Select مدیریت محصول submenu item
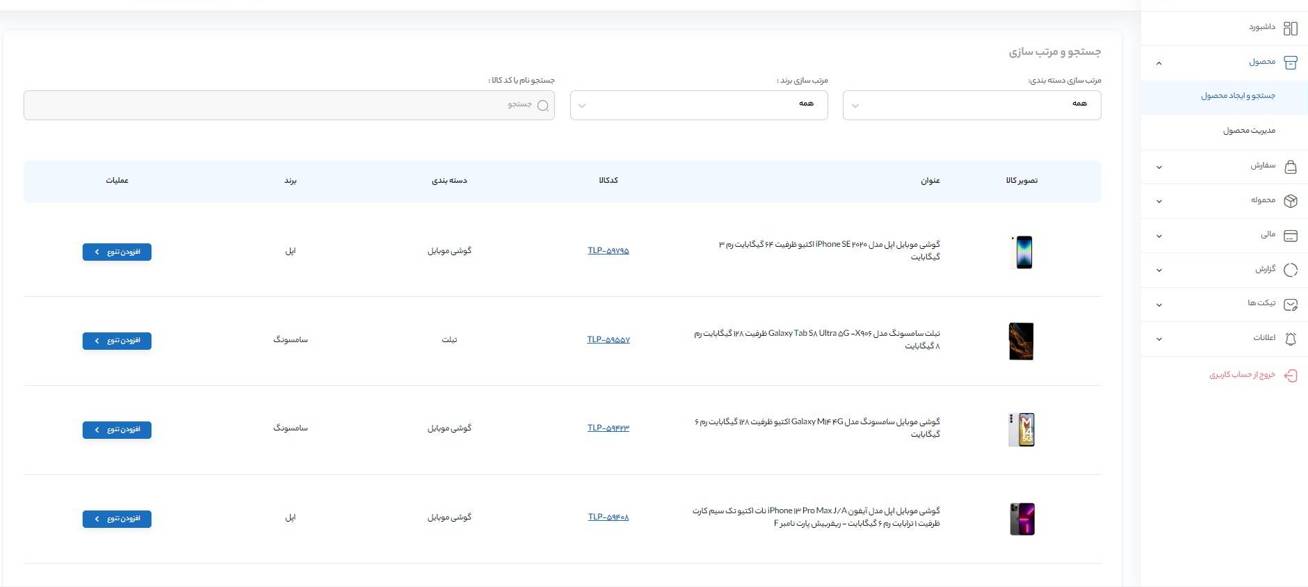Viewport: 1308px width, 587px height. (1249, 131)
